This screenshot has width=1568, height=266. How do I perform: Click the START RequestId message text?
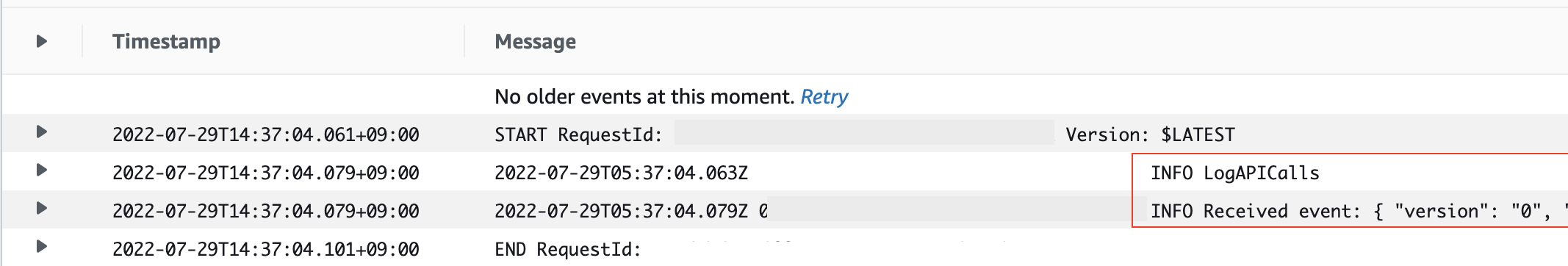(578, 135)
